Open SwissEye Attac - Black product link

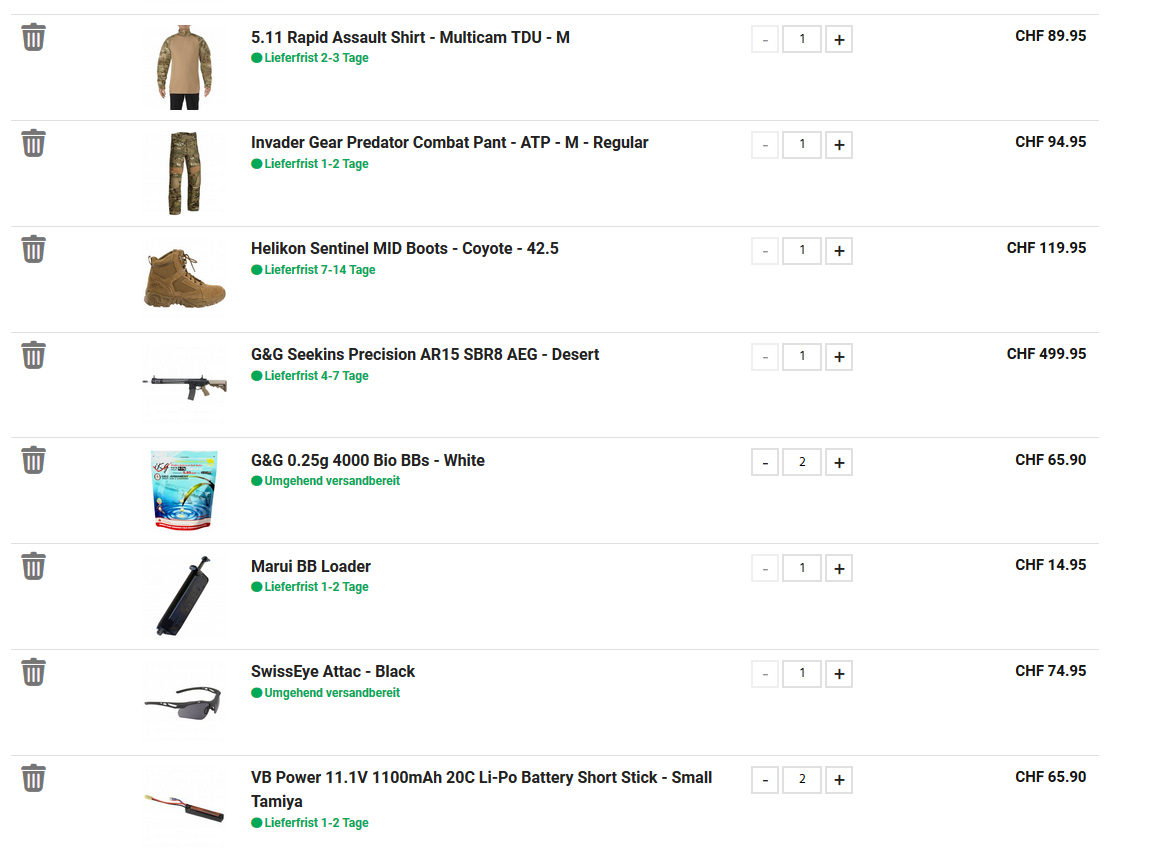[x=333, y=672]
